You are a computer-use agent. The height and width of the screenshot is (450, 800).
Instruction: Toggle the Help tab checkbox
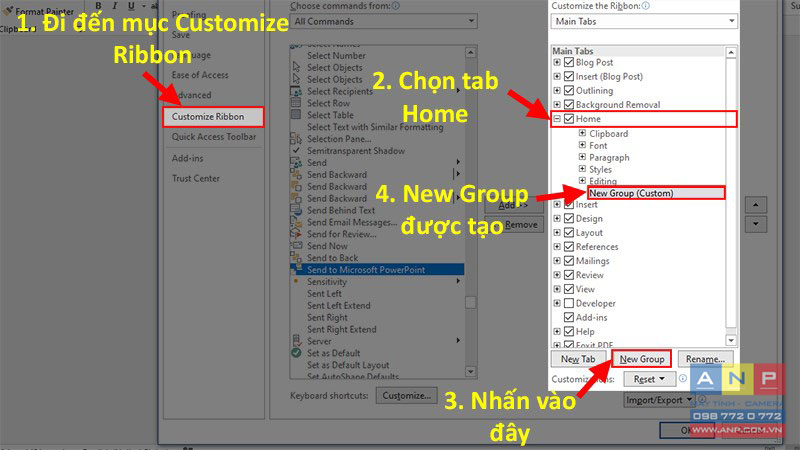(x=569, y=332)
